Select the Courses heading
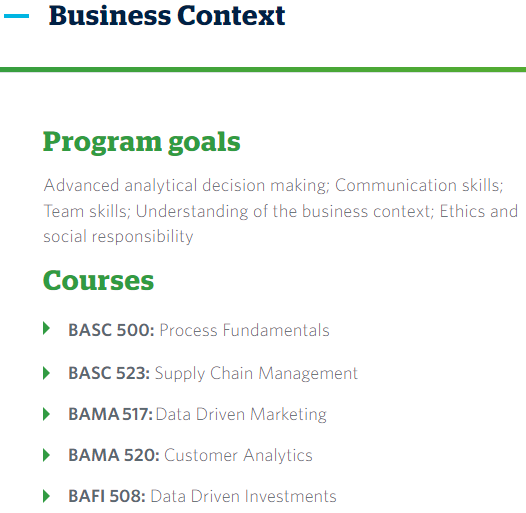The width and height of the screenshot is (526, 513). tap(98, 280)
